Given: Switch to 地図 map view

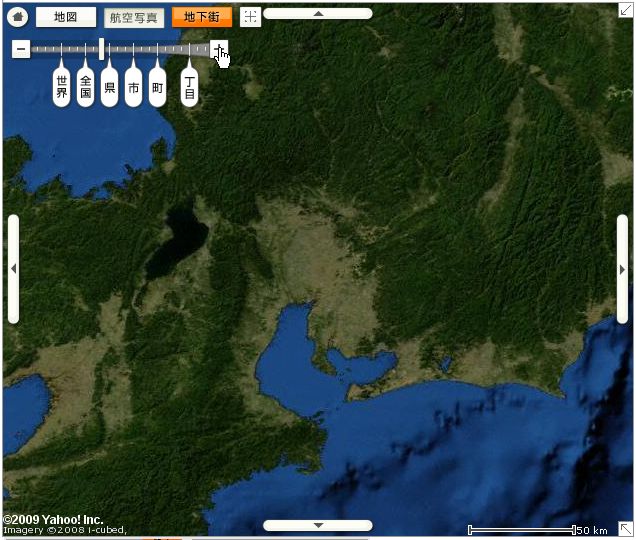Looking at the screenshot, I should (66, 17).
